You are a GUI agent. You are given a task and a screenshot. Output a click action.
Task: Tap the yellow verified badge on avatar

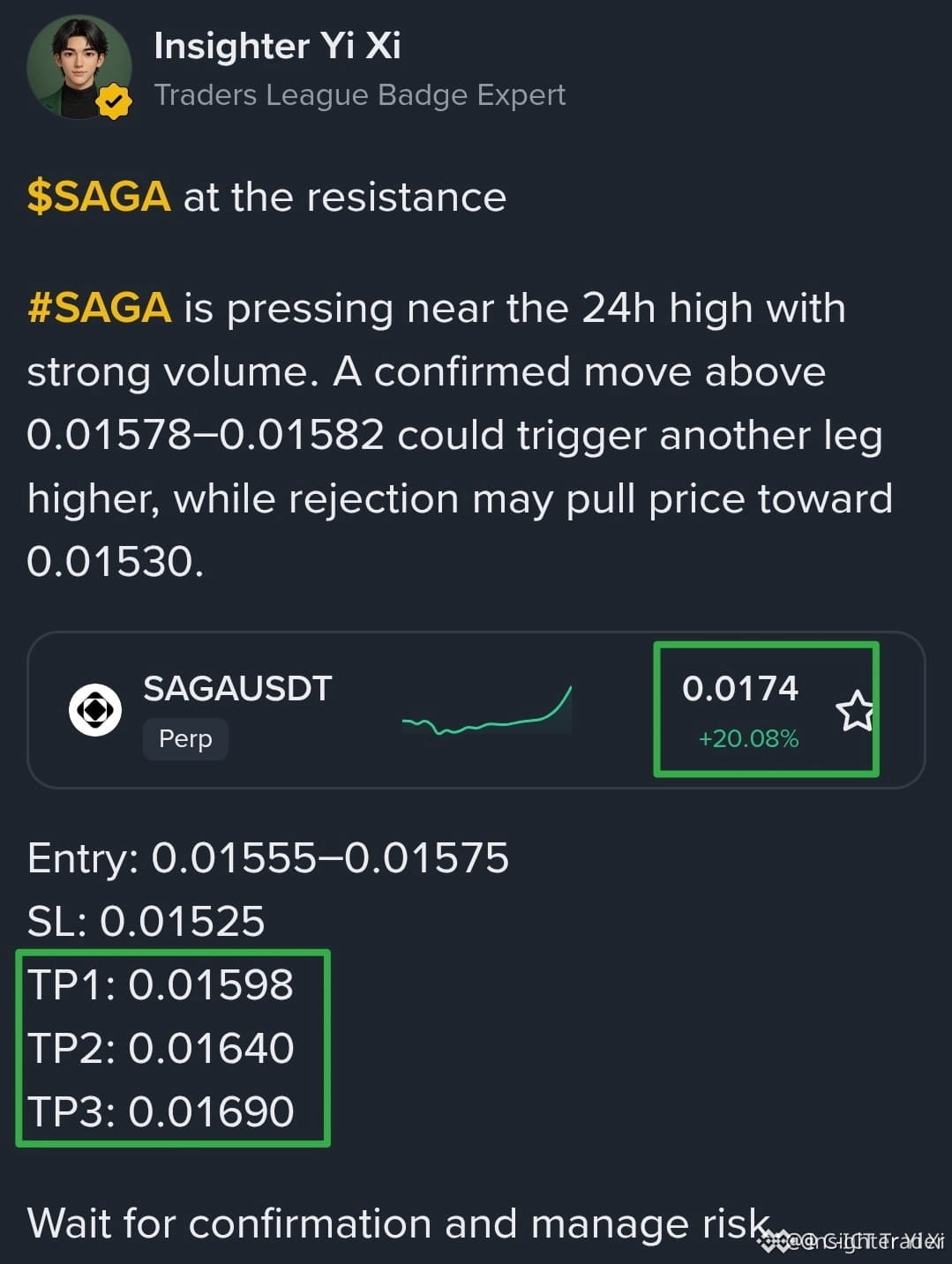click(113, 101)
